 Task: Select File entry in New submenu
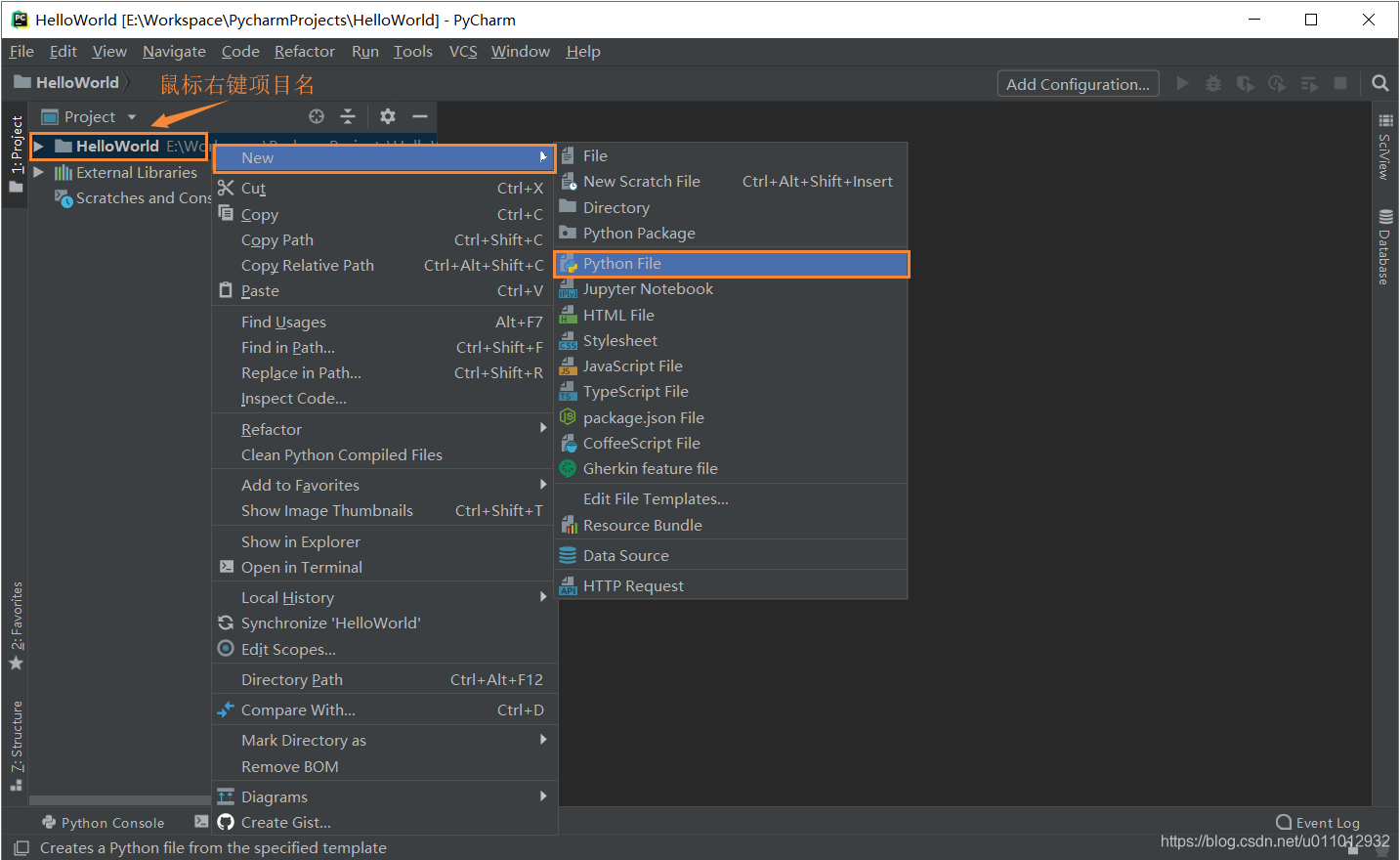pyautogui.click(x=731, y=155)
